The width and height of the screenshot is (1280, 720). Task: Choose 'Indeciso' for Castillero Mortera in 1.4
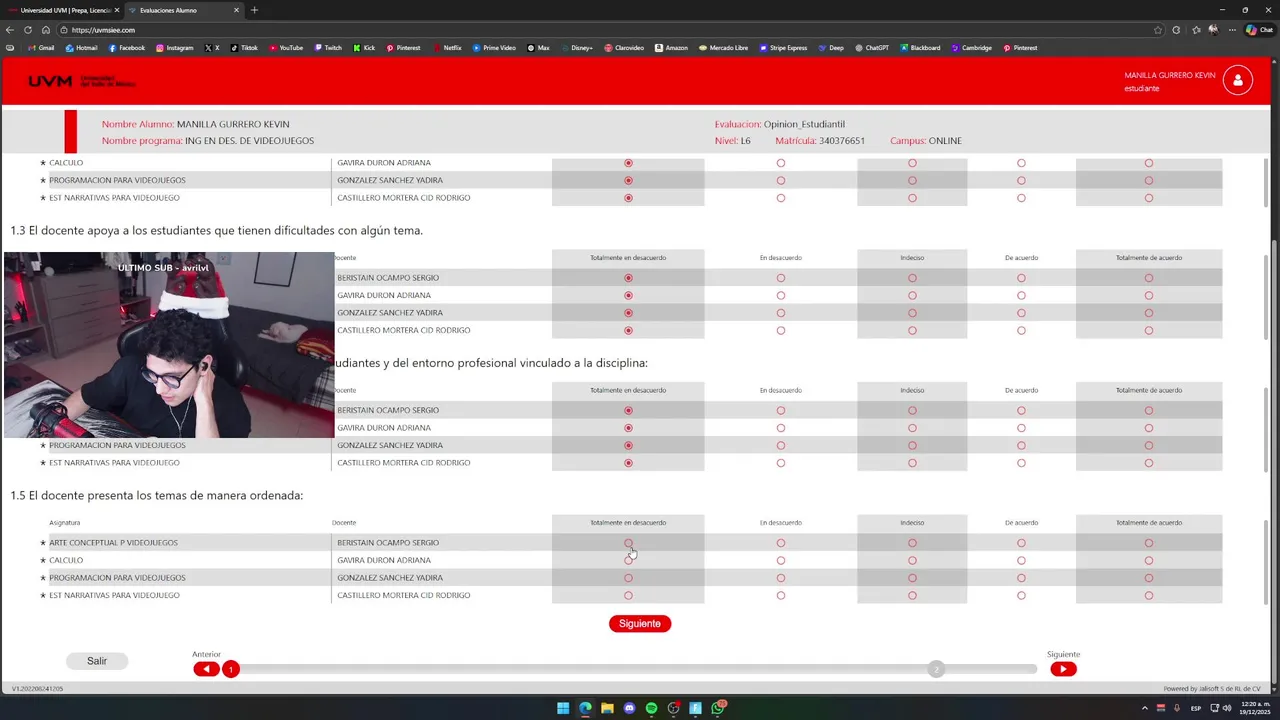[912, 463]
